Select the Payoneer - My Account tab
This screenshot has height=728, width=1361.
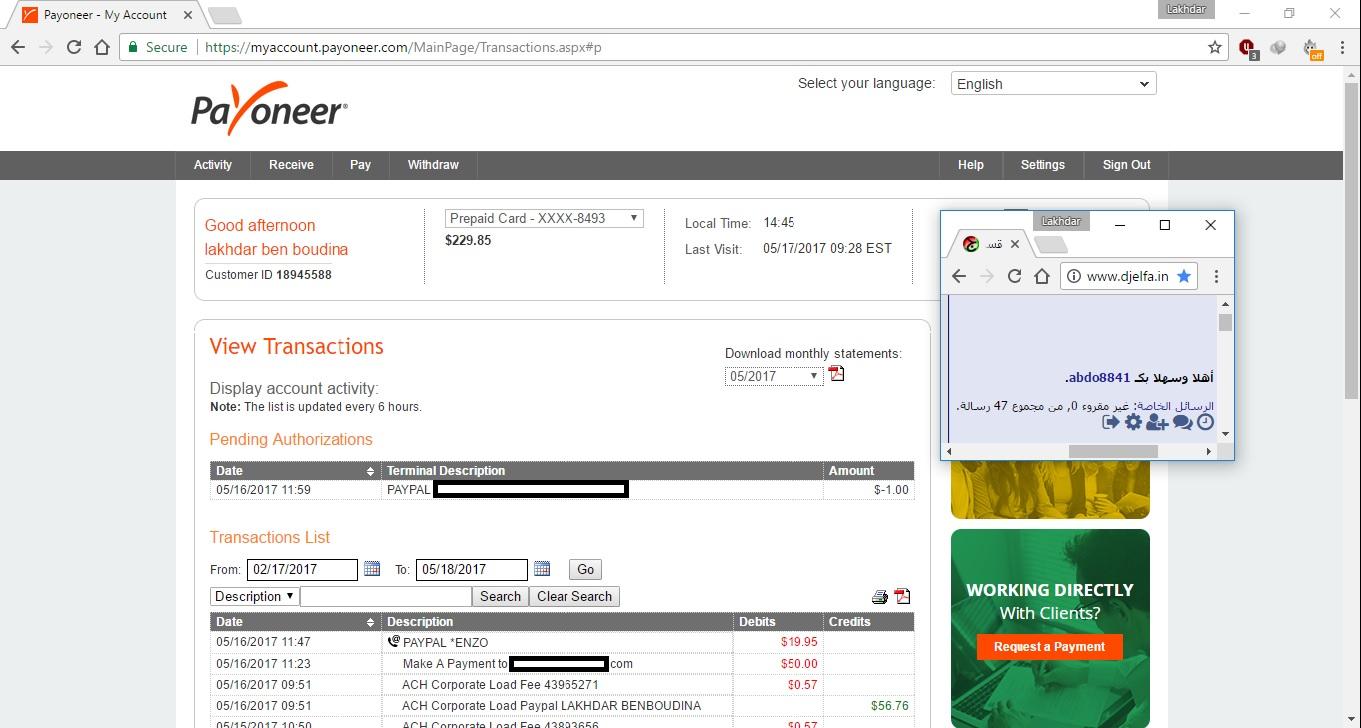pyautogui.click(x=105, y=15)
